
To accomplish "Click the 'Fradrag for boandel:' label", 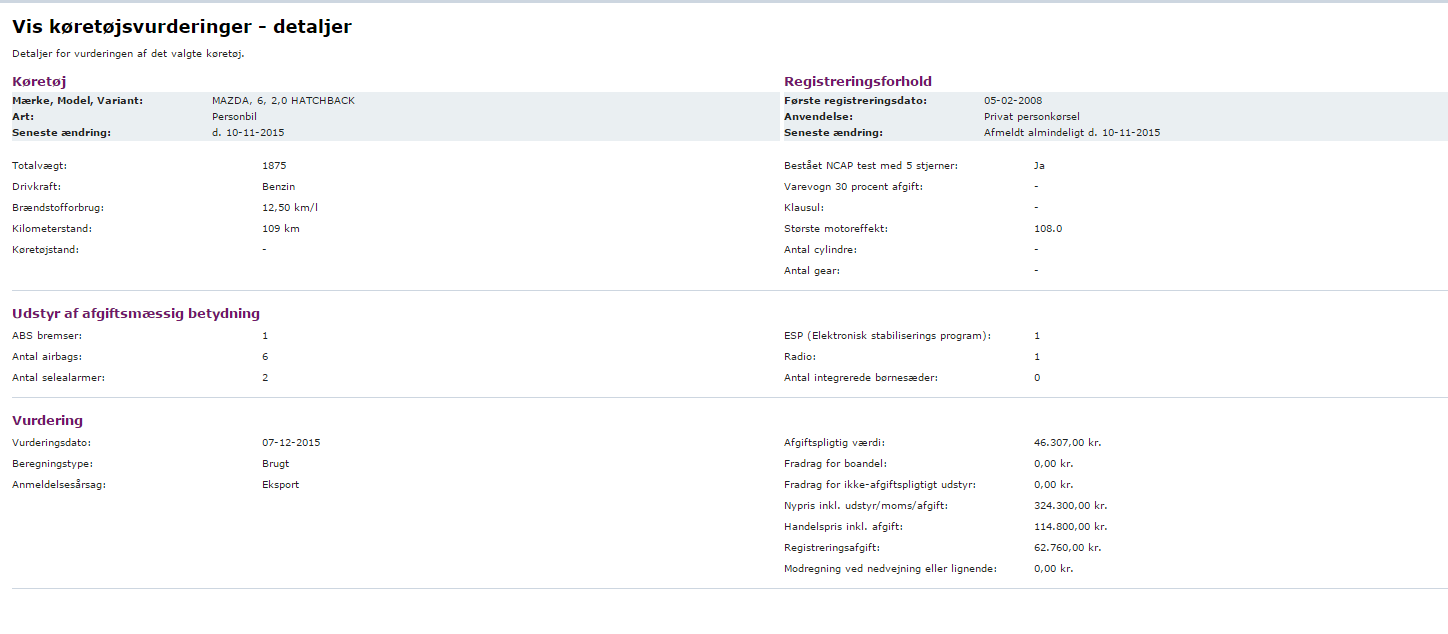I will (835, 463).
